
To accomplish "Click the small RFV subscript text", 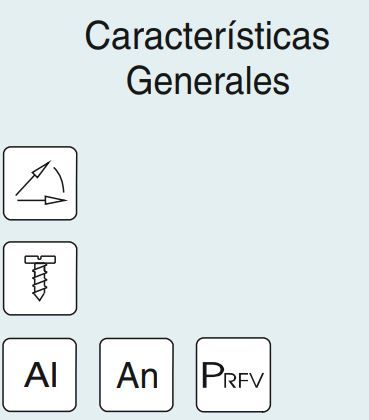I will coord(242,380).
